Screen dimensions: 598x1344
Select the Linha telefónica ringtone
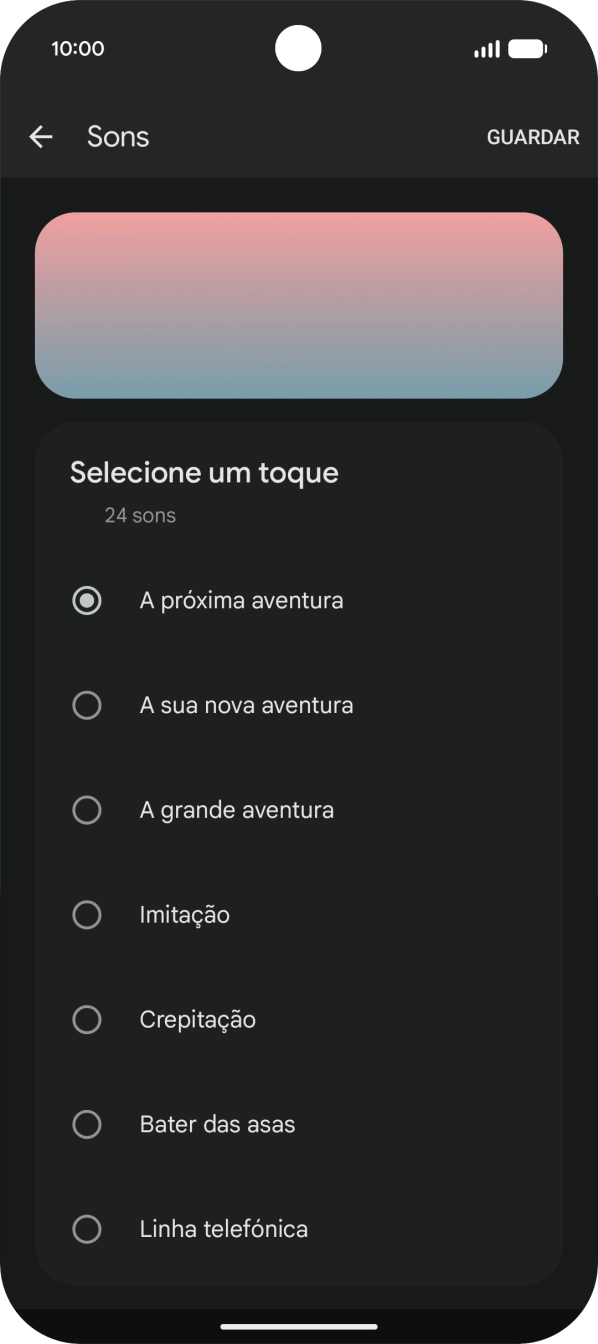87,1229
